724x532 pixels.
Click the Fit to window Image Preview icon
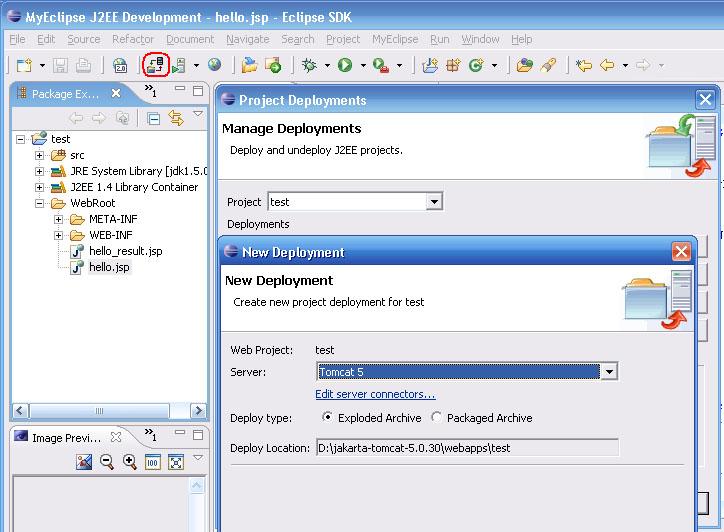click(176, 461)
